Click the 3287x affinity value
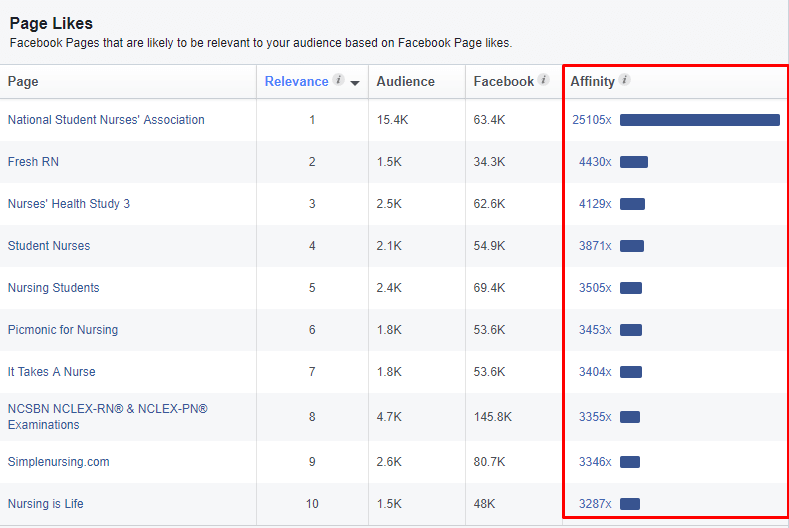Viewport: 789px width, 528px height. coord(595,504)
